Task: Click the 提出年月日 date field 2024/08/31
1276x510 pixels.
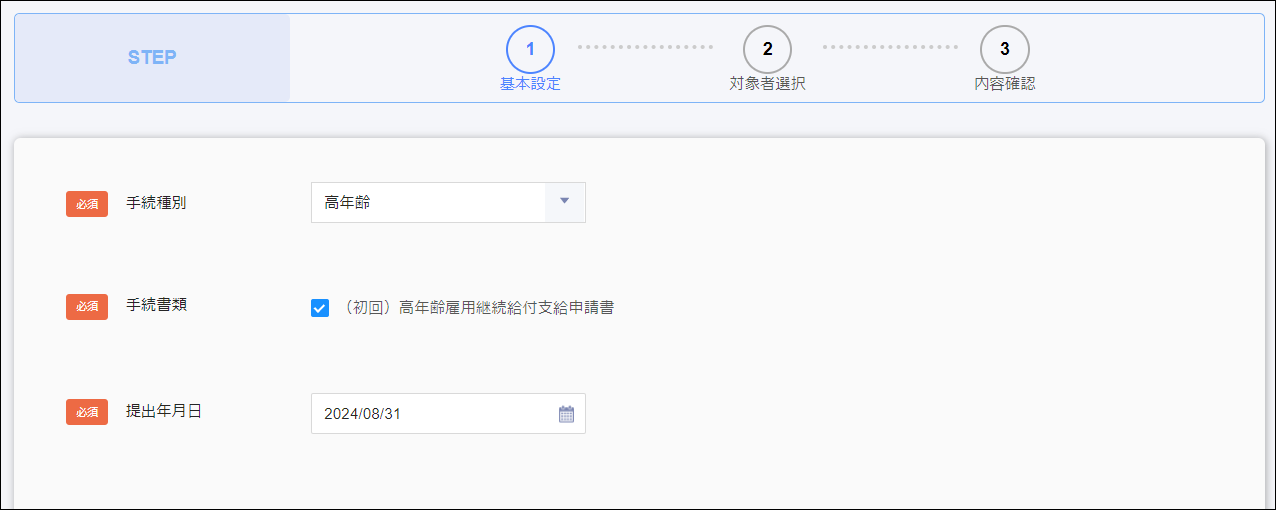Action: pyautogui.click(x=448, y=414)
